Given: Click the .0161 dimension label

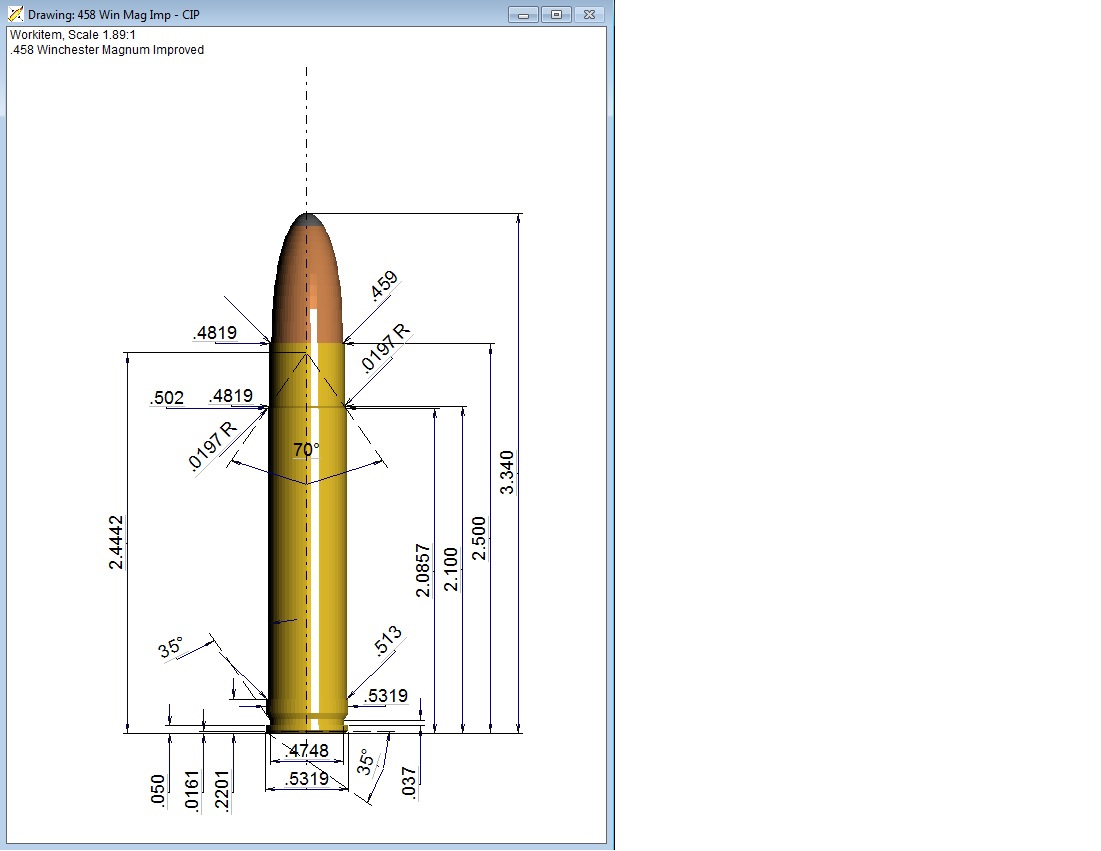Looking at the screenshot, I should pyautogui.click(x=192, y=790).
